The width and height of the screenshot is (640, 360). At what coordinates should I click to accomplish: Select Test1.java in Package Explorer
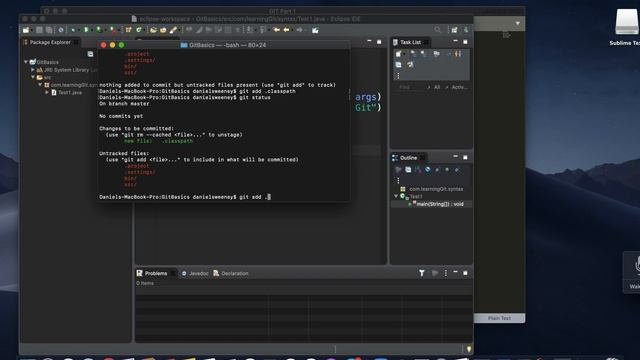click(x=70, y=93)
